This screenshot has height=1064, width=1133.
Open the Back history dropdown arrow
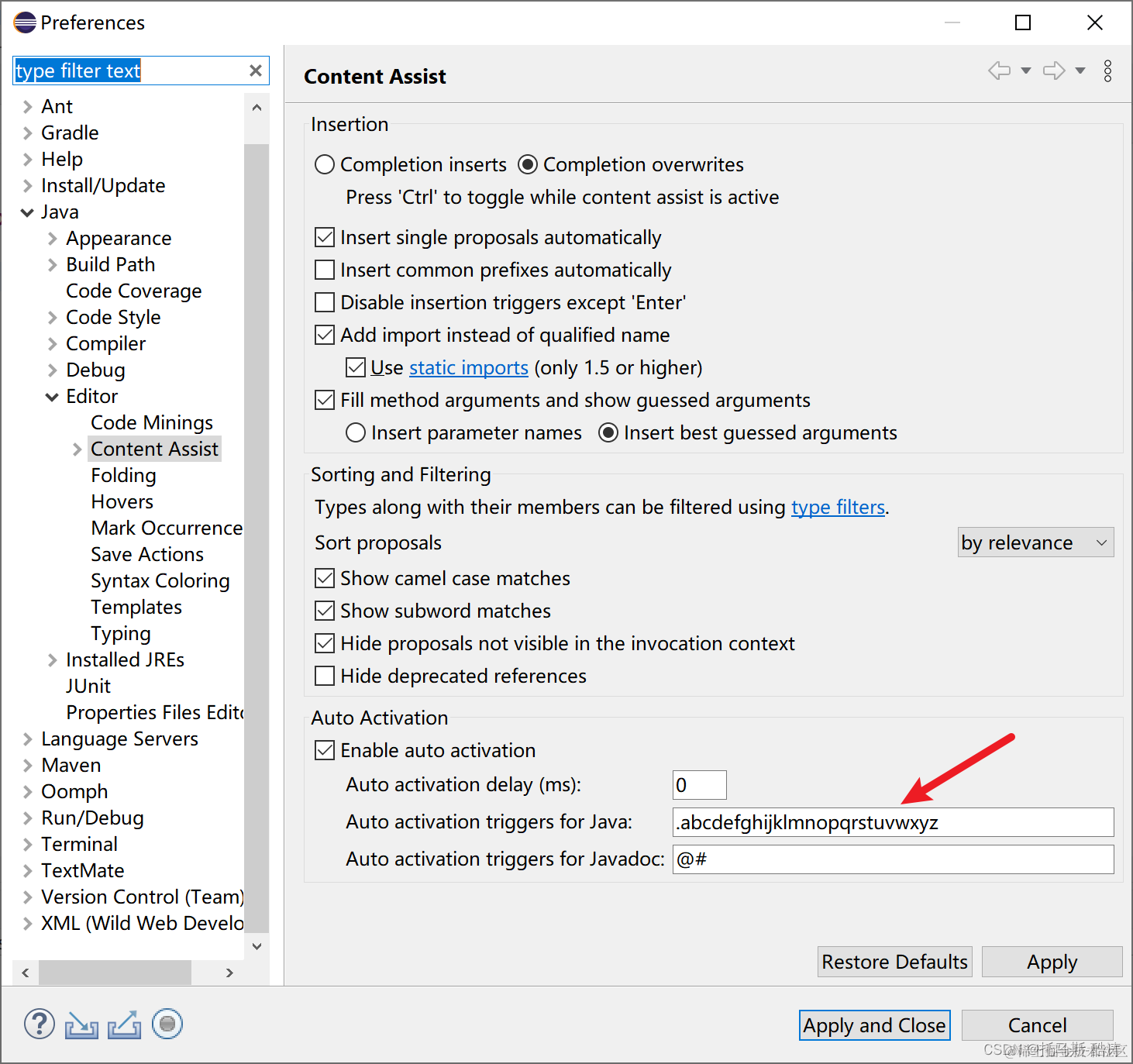pos(1026,71)
